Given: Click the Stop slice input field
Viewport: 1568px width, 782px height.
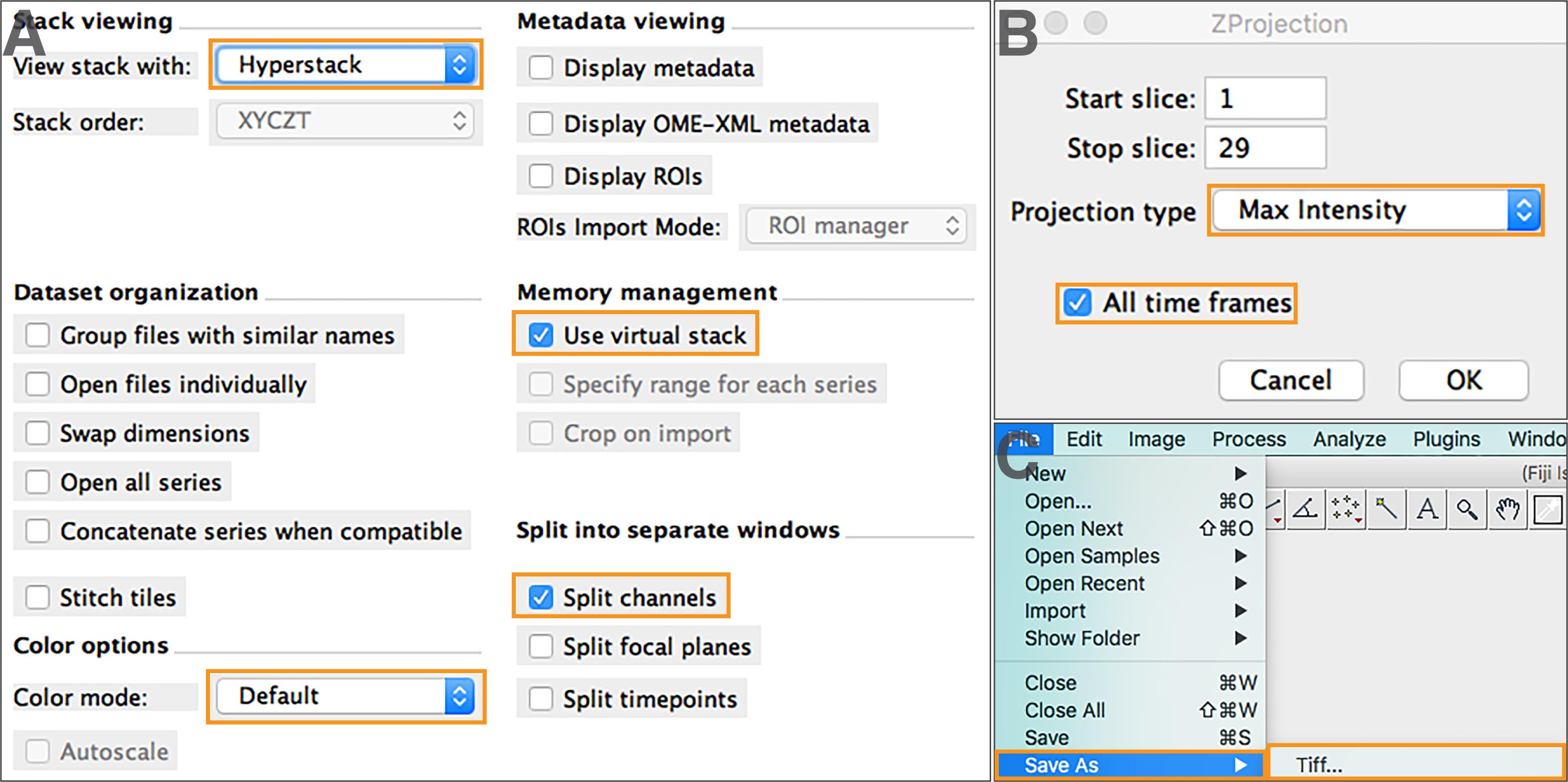Looking at the screenshot, I should click(x=1265, y=148).
